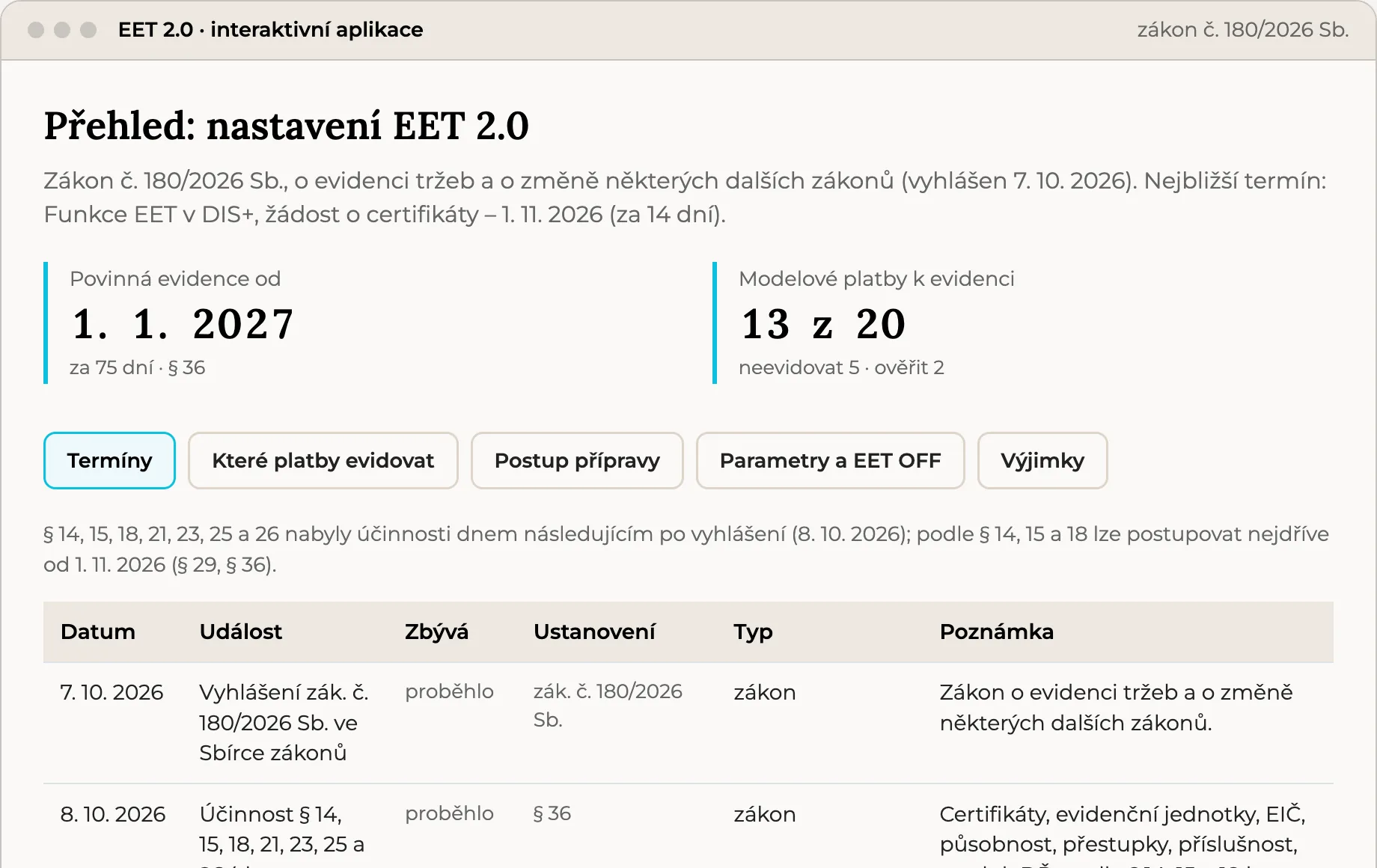Click 'zákon' type in the 7. 10. 2026 row
Image resolution: width=1377 pixels, height=868 pixels.
tap(765, 692)
